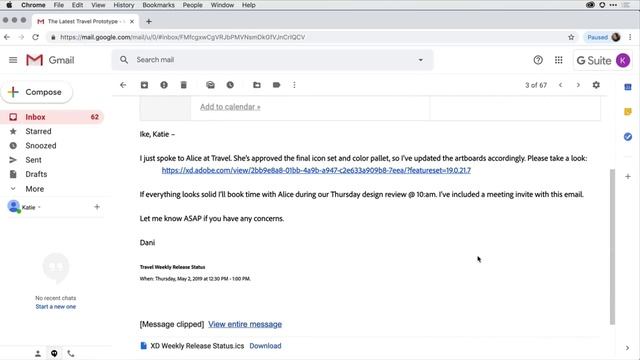Screen dimensions: 640x360
Task: Open the Edit menu in the menu bar
Action: 77,5
